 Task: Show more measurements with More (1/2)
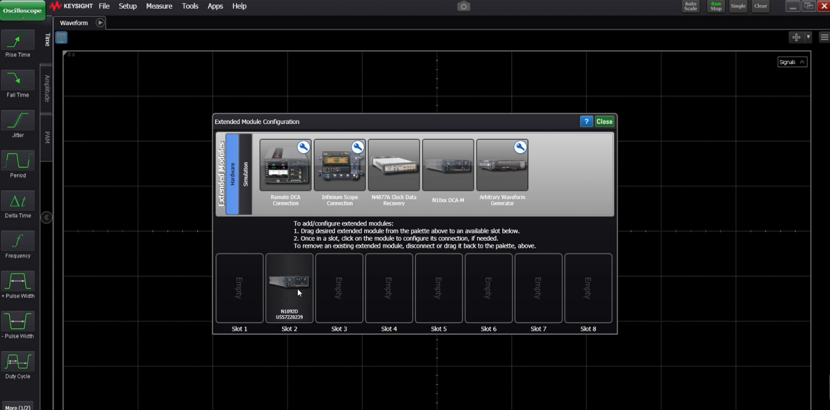click(x=17, y=406)
